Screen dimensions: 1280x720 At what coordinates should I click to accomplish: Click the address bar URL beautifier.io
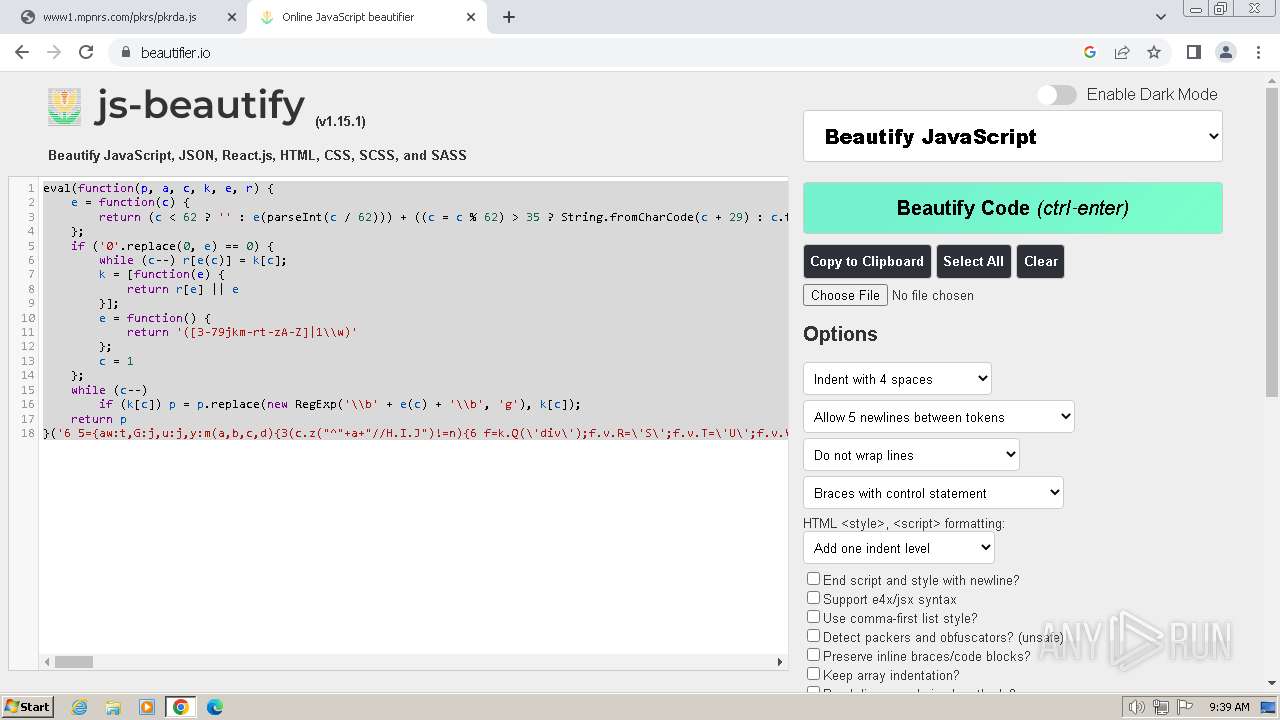[175, 53]
